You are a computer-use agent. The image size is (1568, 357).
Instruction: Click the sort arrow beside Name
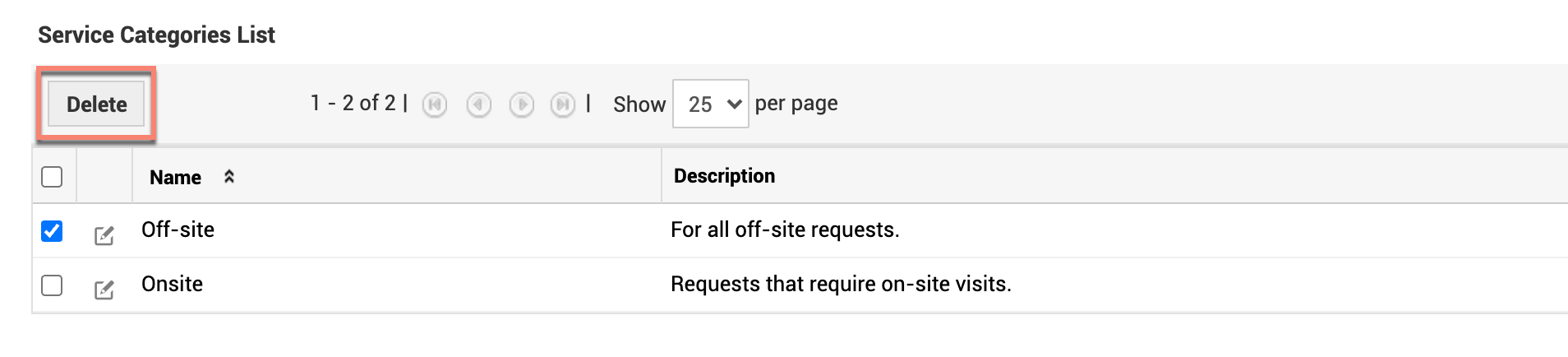tap(229, 177)
